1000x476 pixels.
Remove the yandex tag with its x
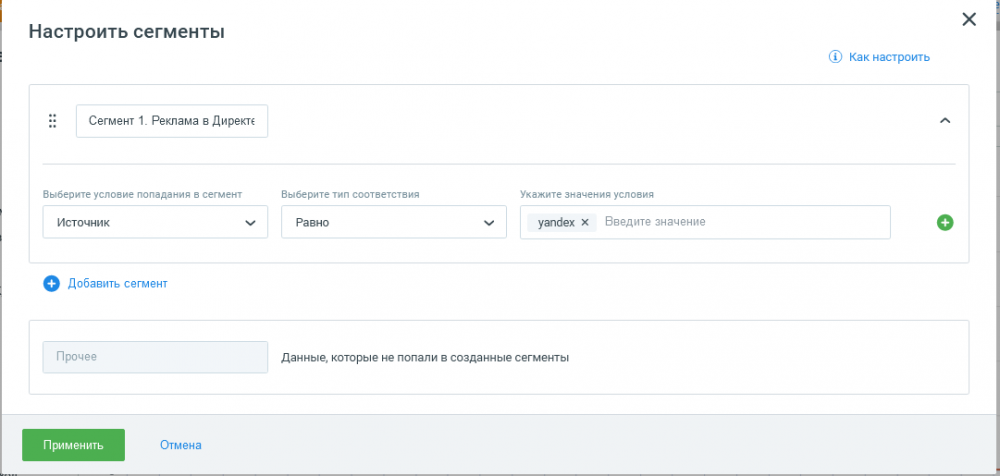click(584, 222)
